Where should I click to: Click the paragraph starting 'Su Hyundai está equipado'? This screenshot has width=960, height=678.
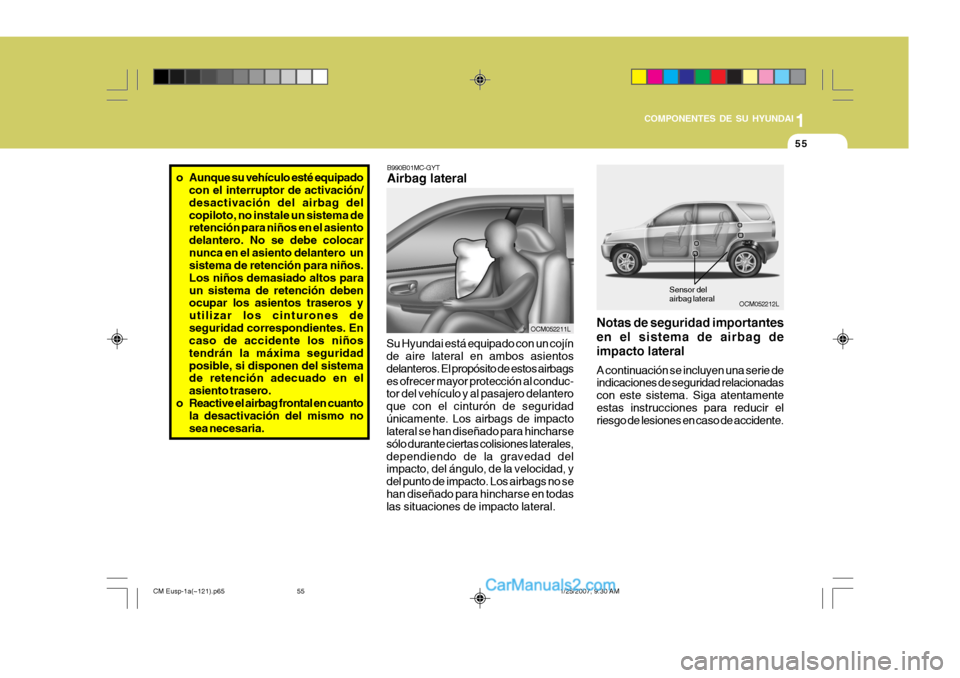(480, 425)
